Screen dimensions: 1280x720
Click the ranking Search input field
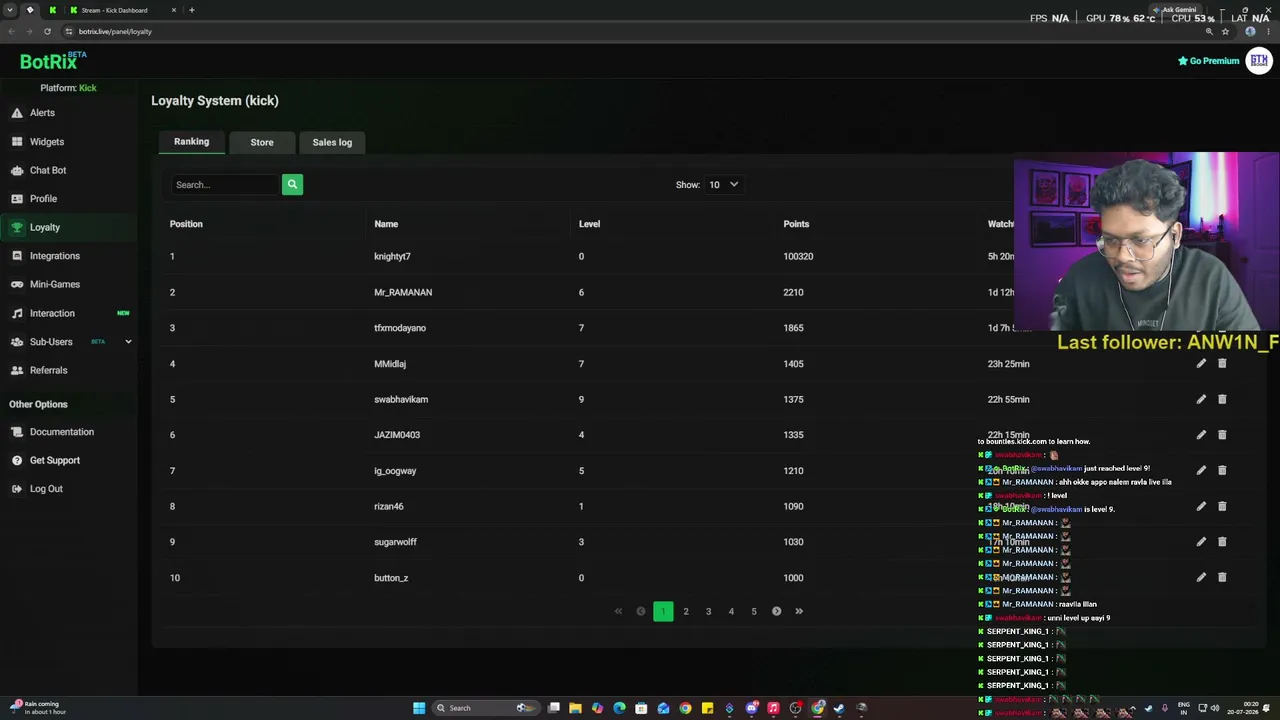pyautogui.click(x=225, y=184)
